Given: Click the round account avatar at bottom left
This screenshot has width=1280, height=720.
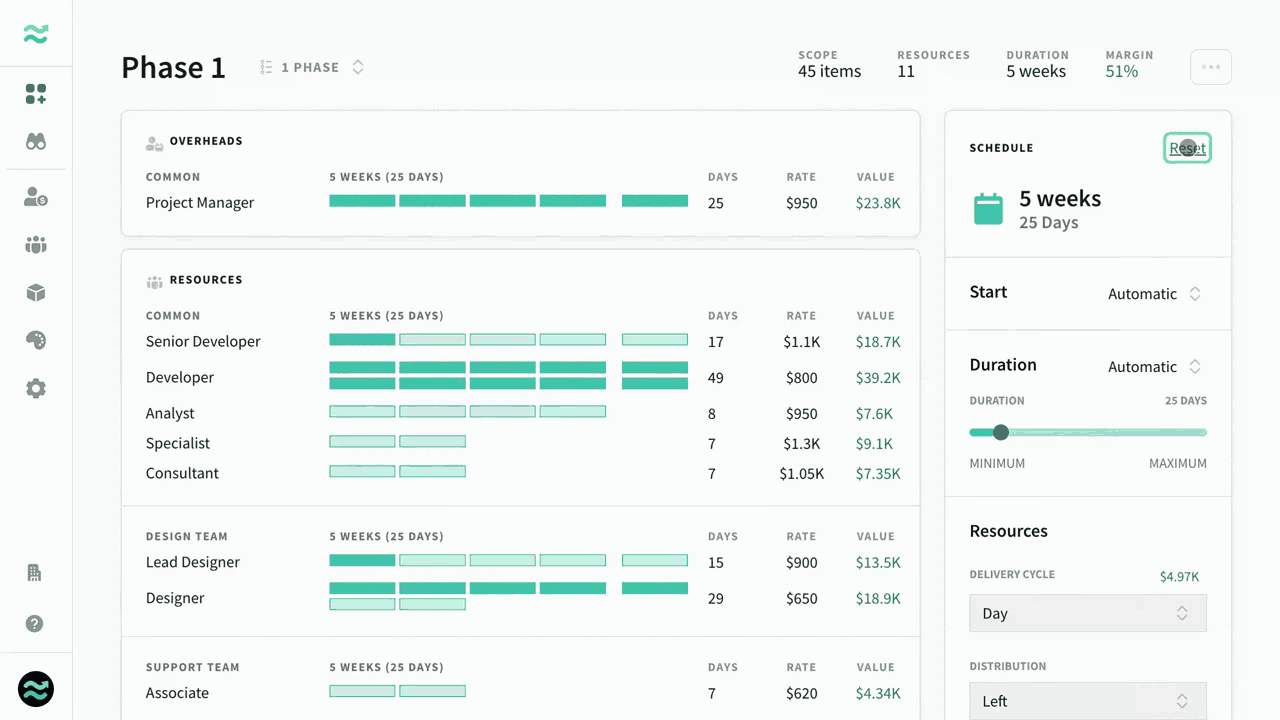Looking at the screenshot, I should [36, 689].
